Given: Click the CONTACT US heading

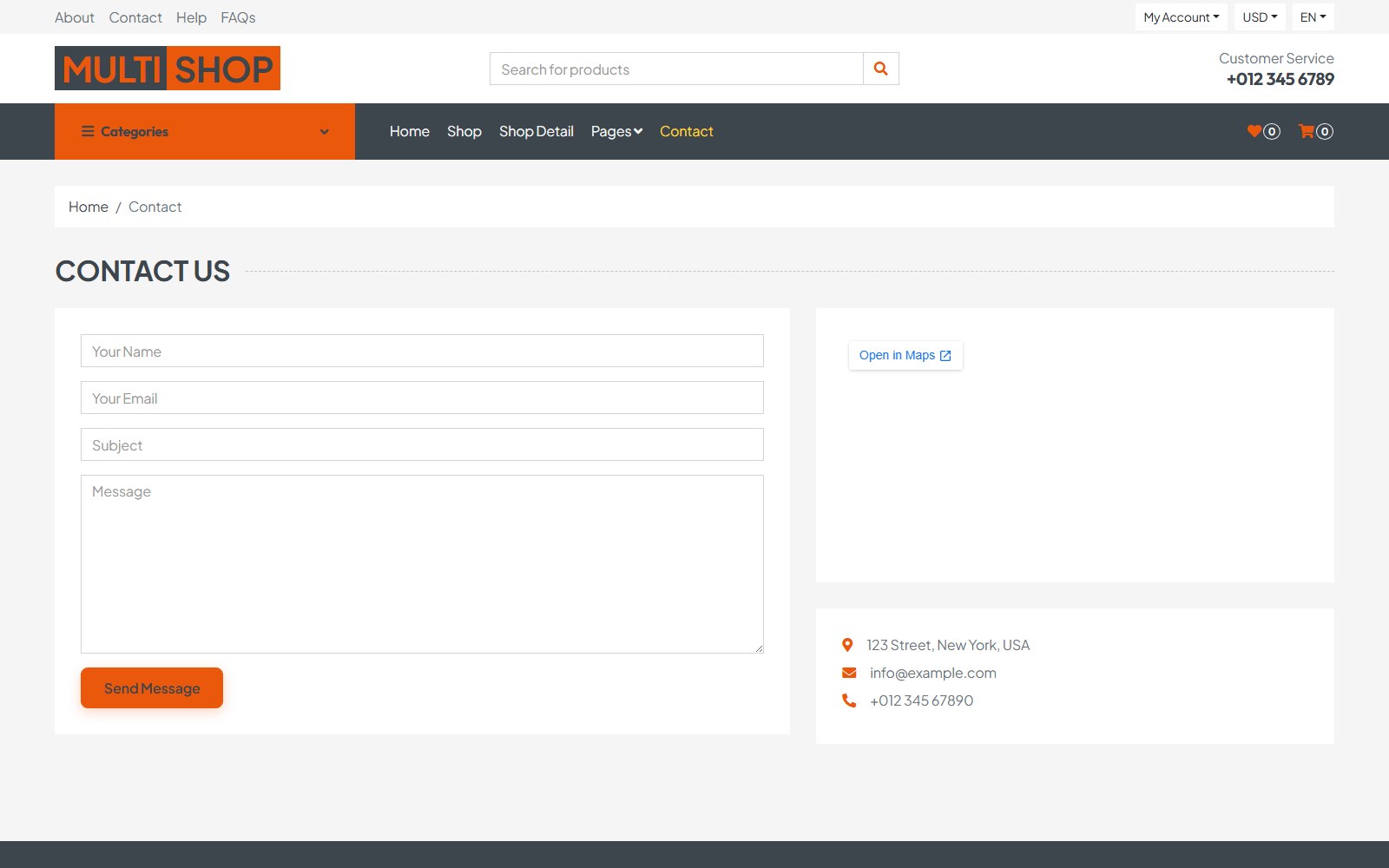Looking at the screenshot, I should [142, 271].
